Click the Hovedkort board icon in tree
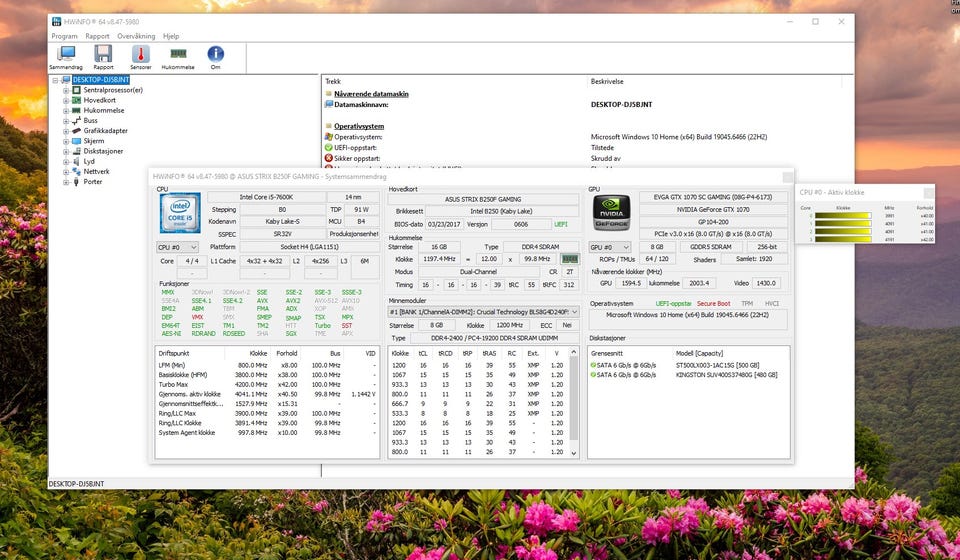Image resolution: width=960 pixels, height=560 pixels. coord(76,100)
